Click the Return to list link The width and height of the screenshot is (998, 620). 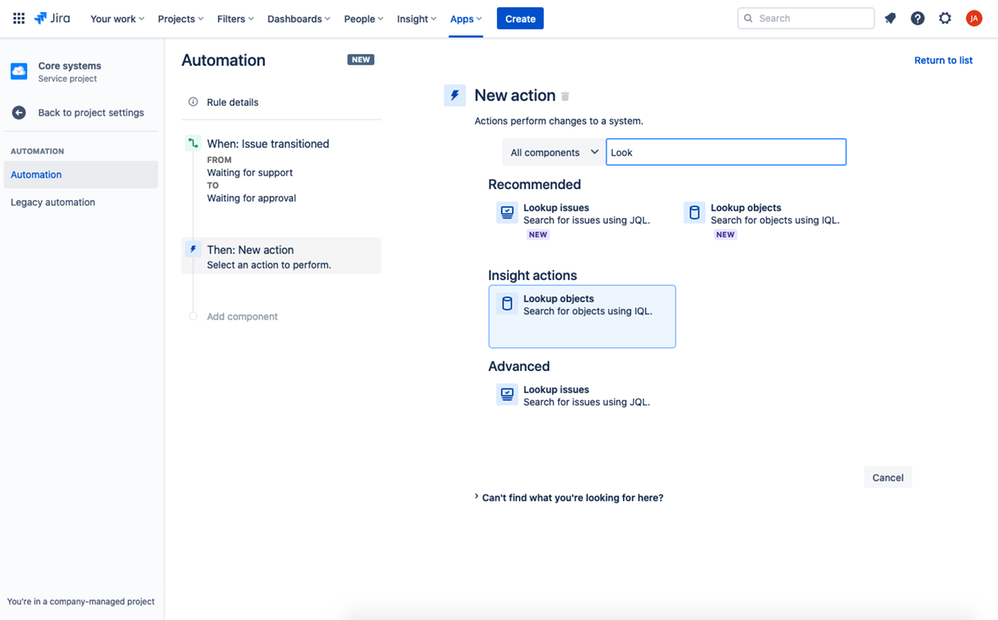coord(943,60)
